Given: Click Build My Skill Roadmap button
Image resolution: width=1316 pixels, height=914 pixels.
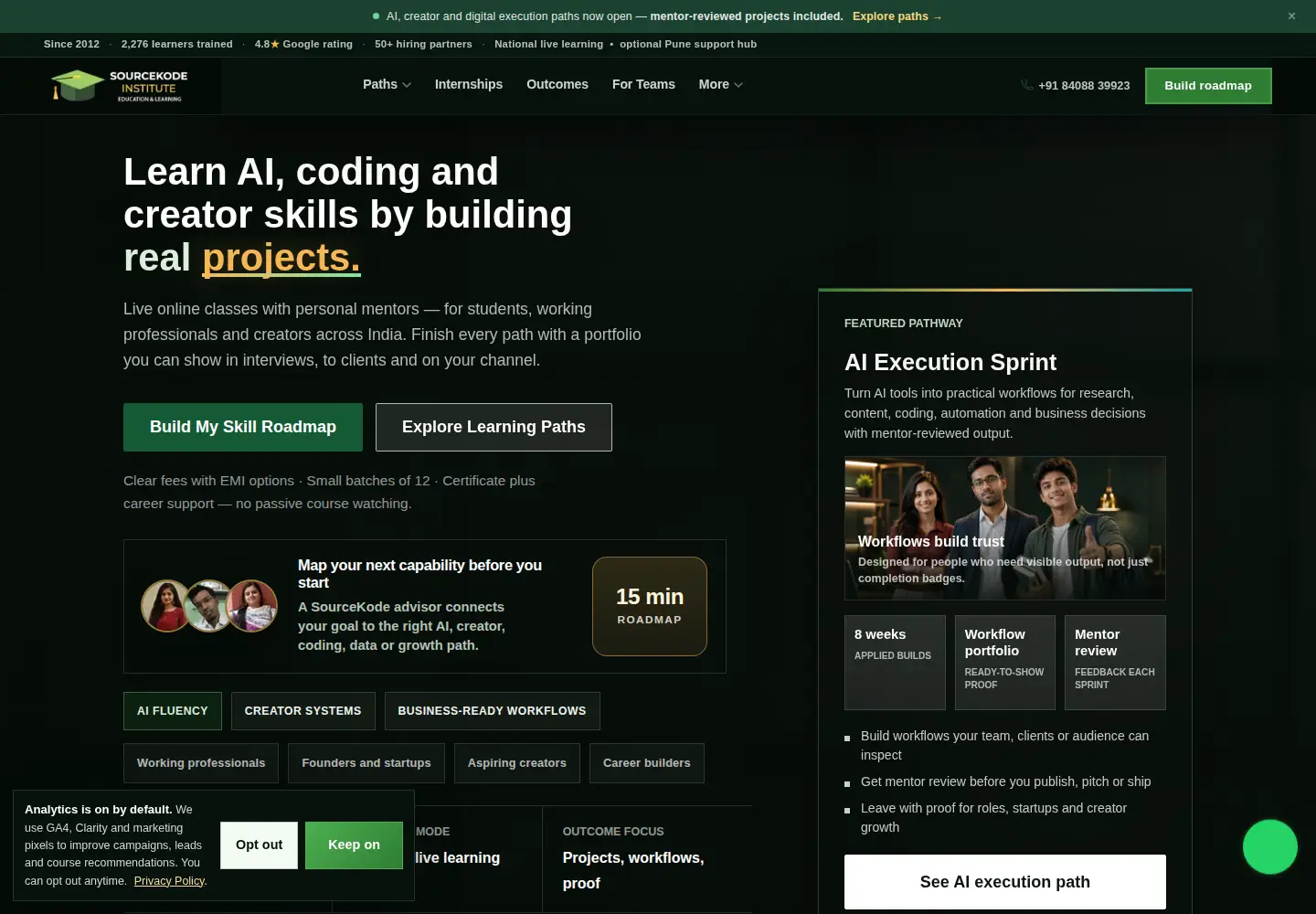Looking at the screenshot, I should [243, 427].
